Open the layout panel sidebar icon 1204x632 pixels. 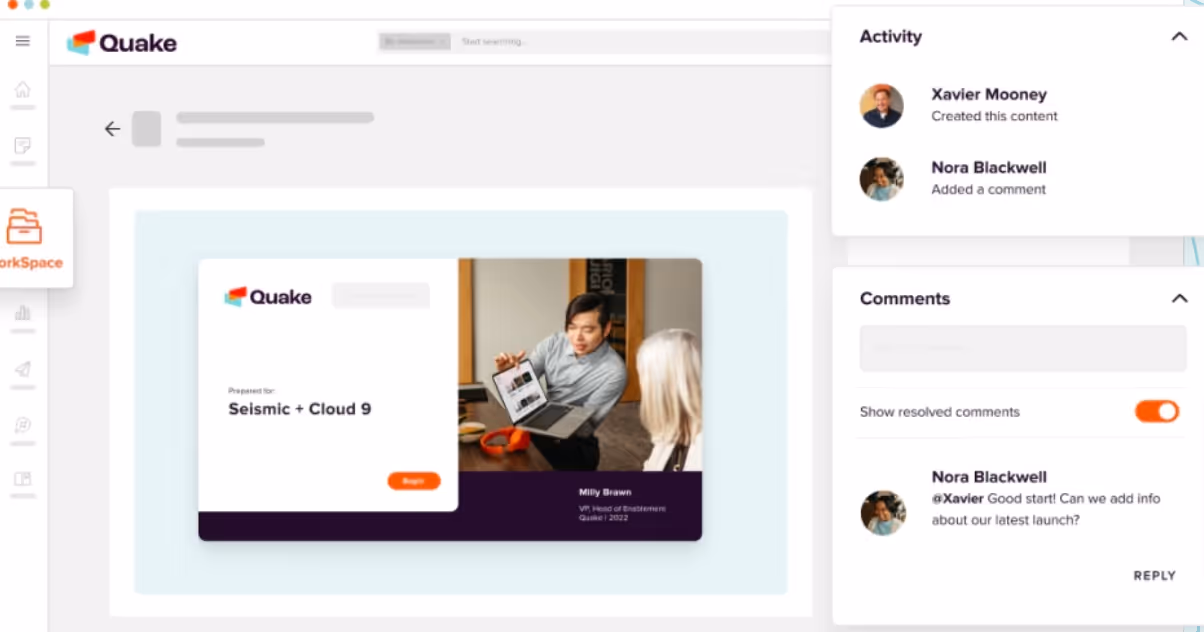23,479
